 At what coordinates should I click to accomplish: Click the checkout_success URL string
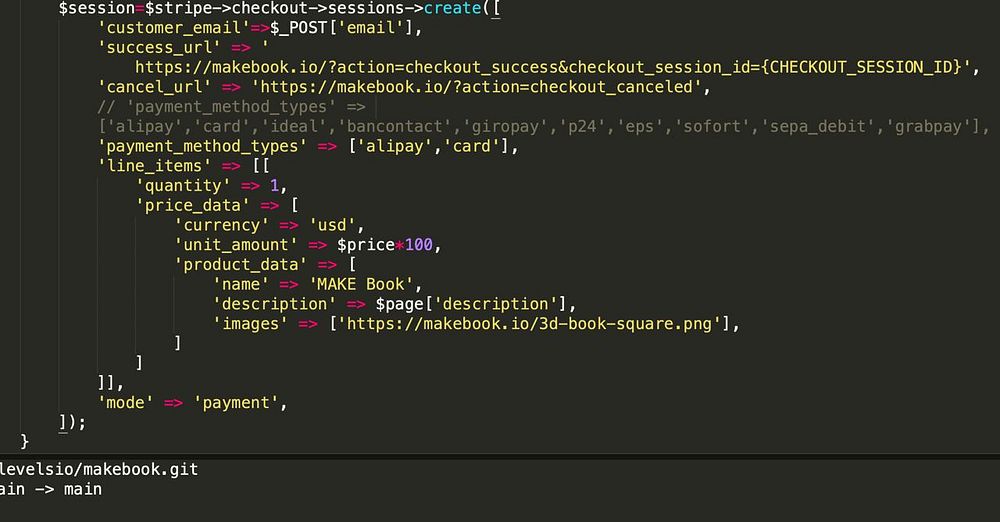tap(552, 68)
